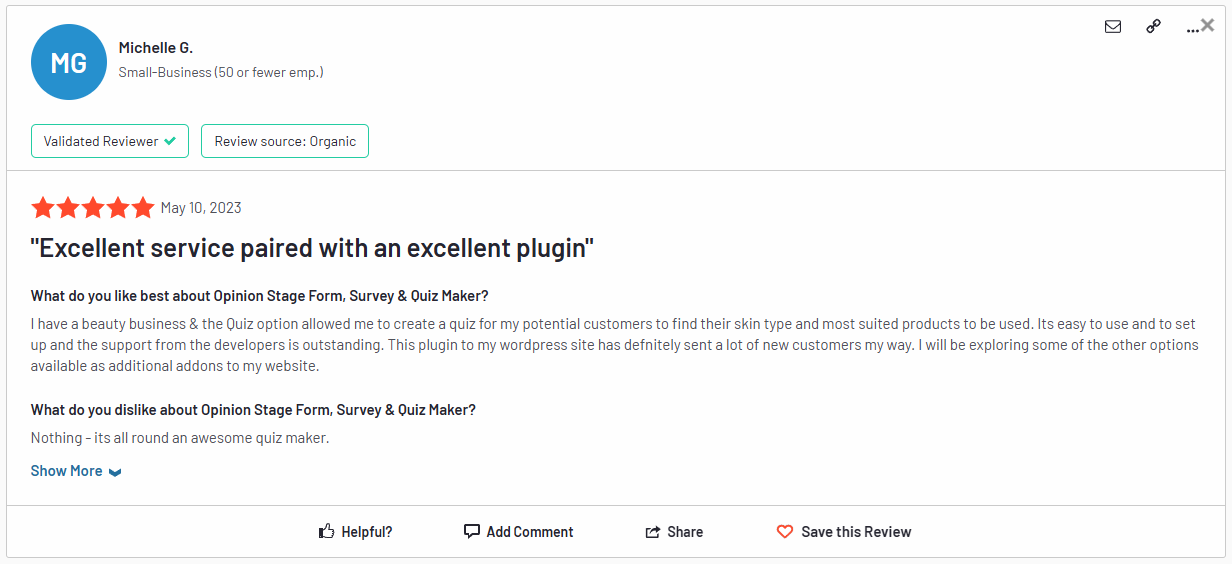The width and height of the screenshot is (1232, 564).
Task: Click the five-star rating display
Action: [x=92, y=208]
